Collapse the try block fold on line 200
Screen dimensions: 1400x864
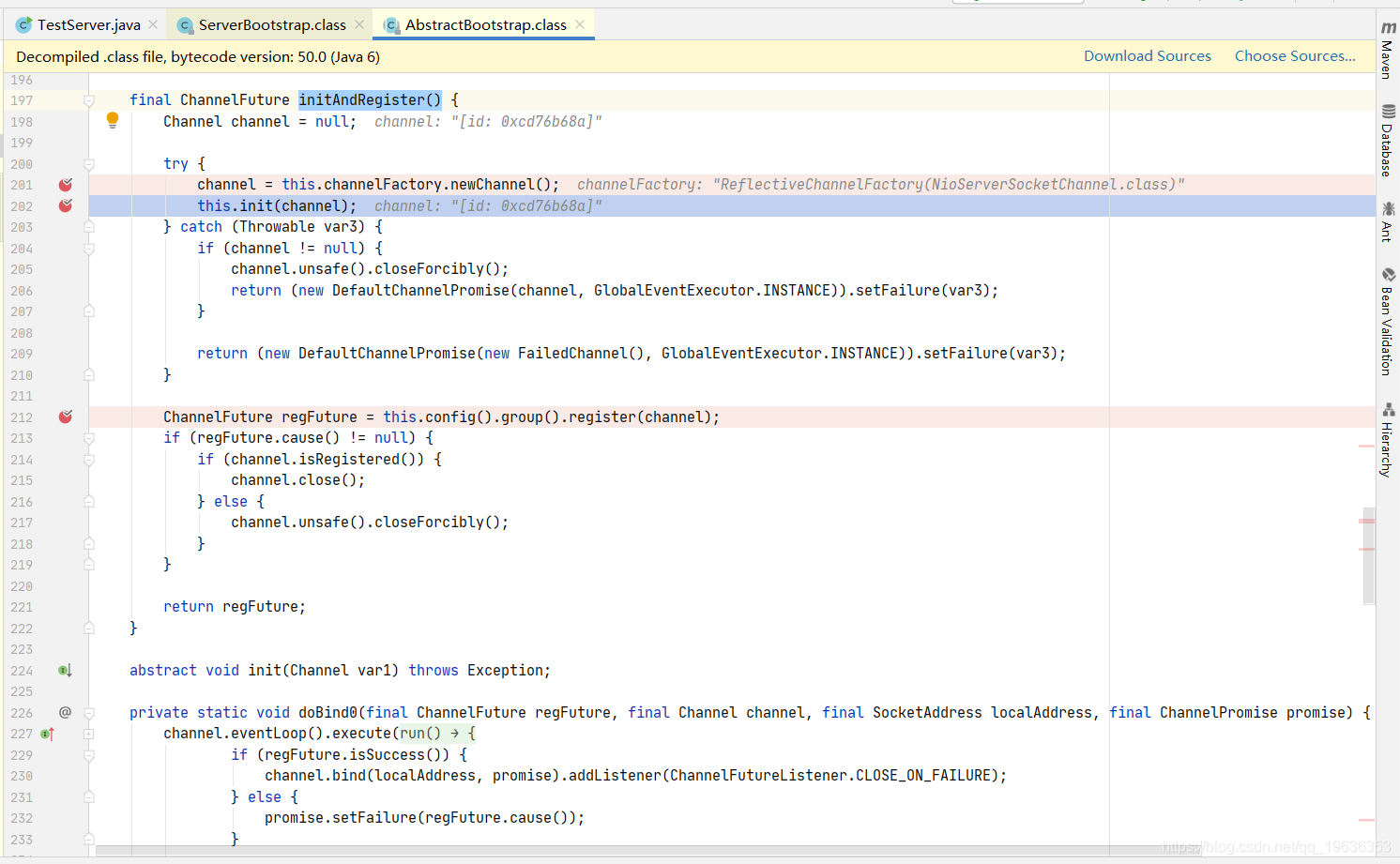click(89, 164)
